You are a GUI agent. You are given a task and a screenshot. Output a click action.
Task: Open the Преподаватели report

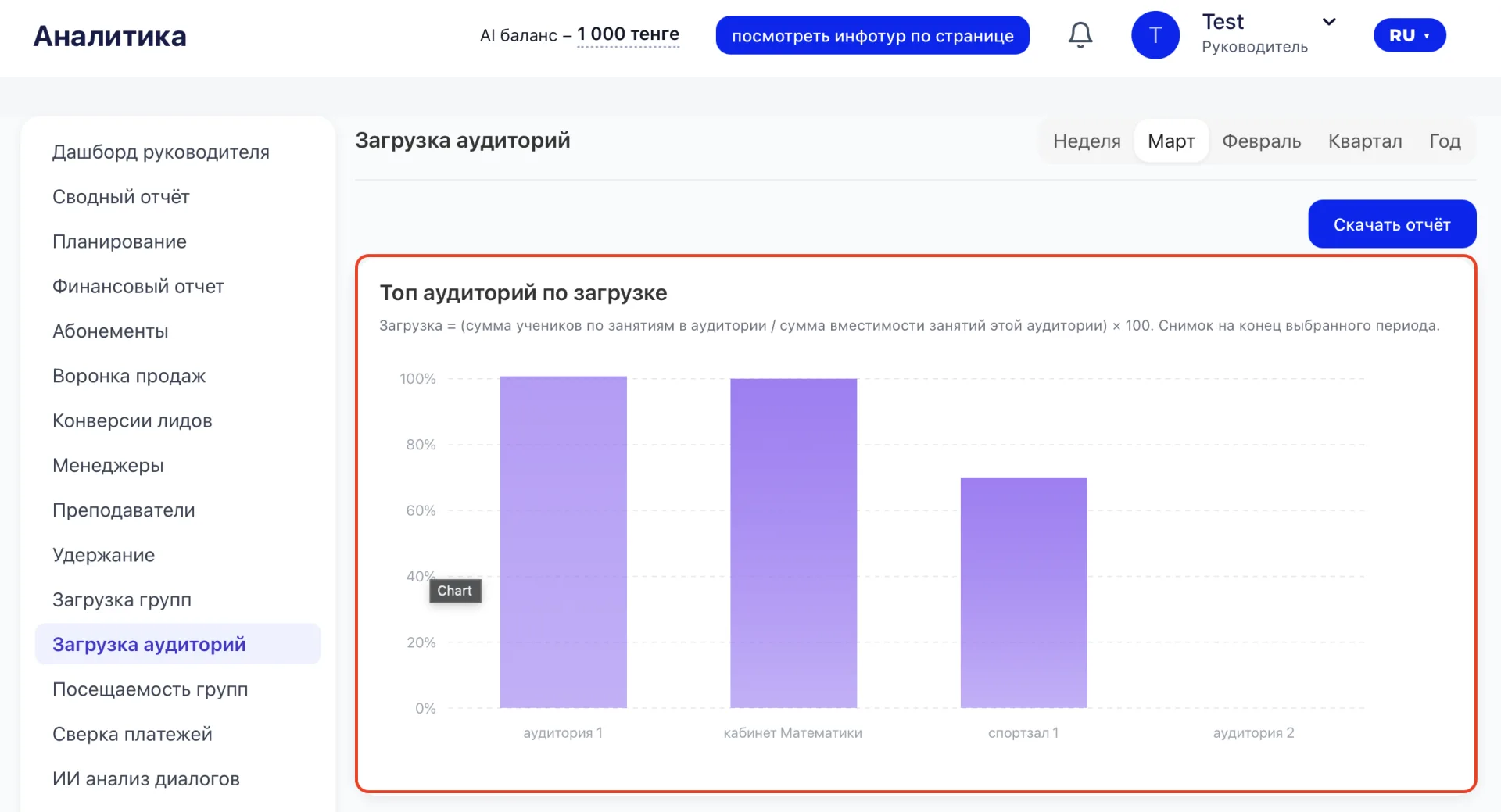(x=124, y=510)
